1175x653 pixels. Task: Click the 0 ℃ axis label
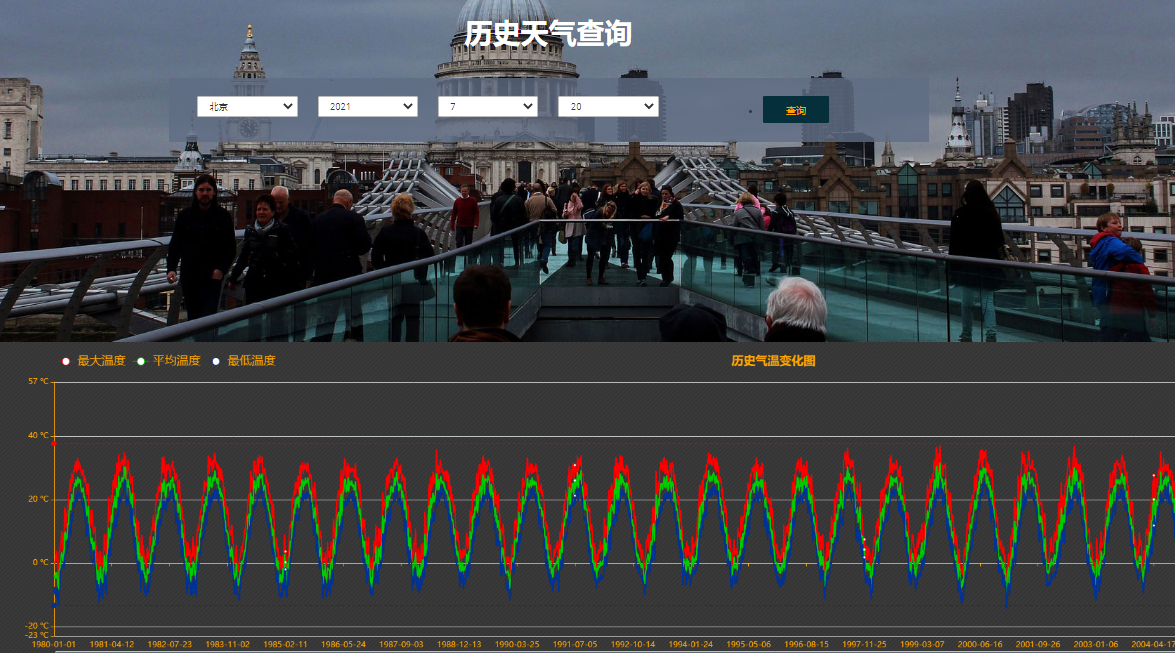(40, 562)
